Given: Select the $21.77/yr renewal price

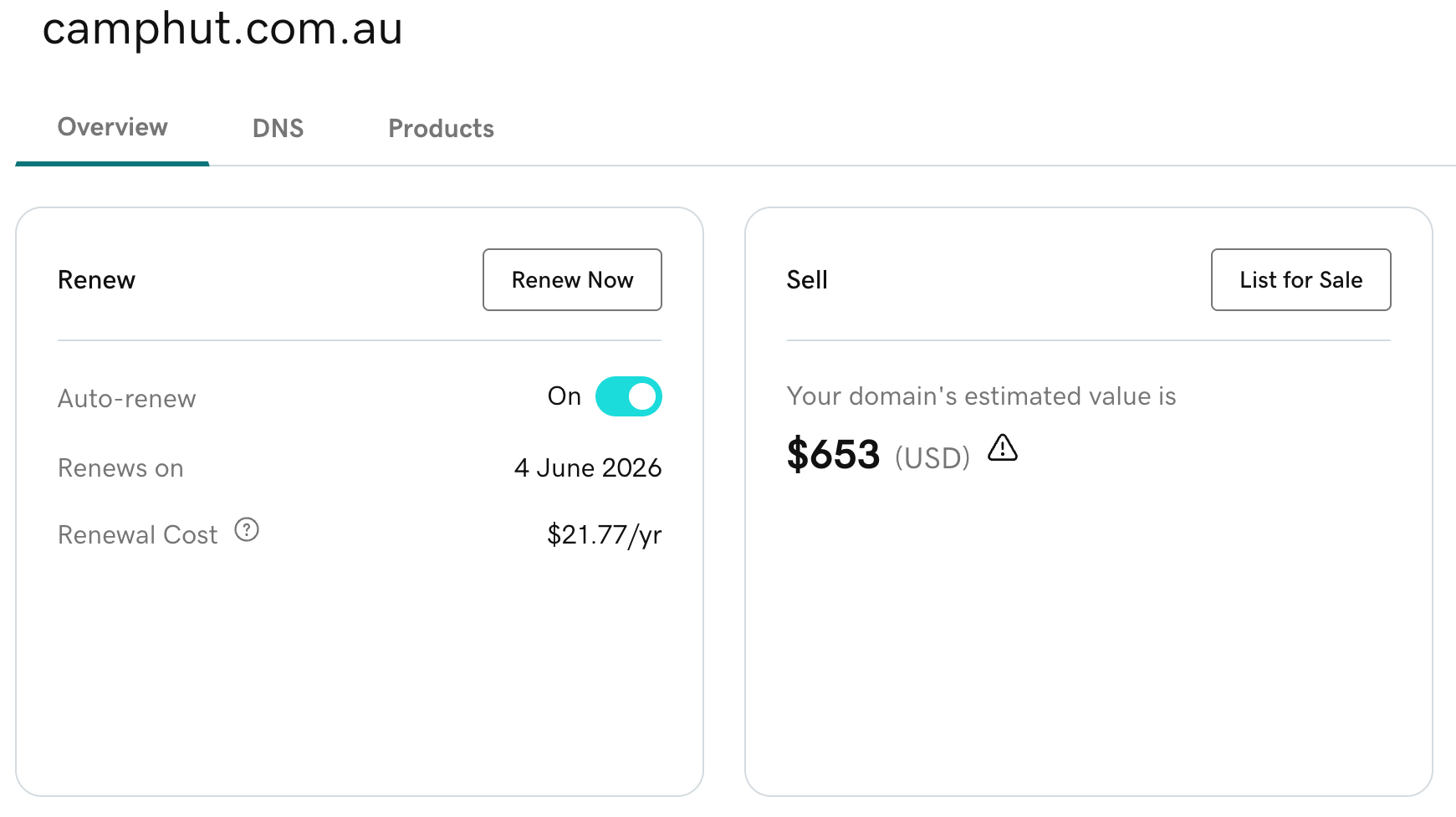Looking at the screenshot, I should [x=604, y=535].
